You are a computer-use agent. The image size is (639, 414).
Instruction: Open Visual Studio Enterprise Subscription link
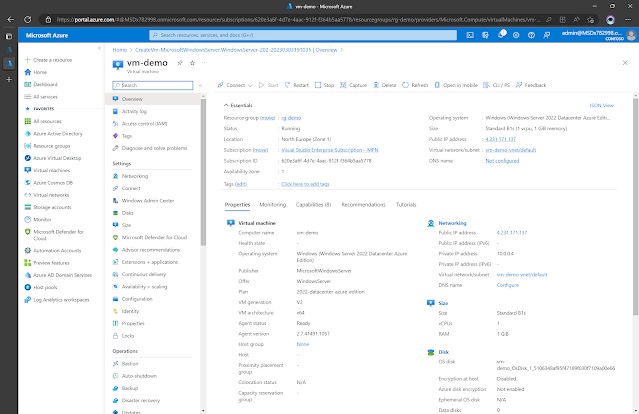pyautogui.click(x=330, y=150)
